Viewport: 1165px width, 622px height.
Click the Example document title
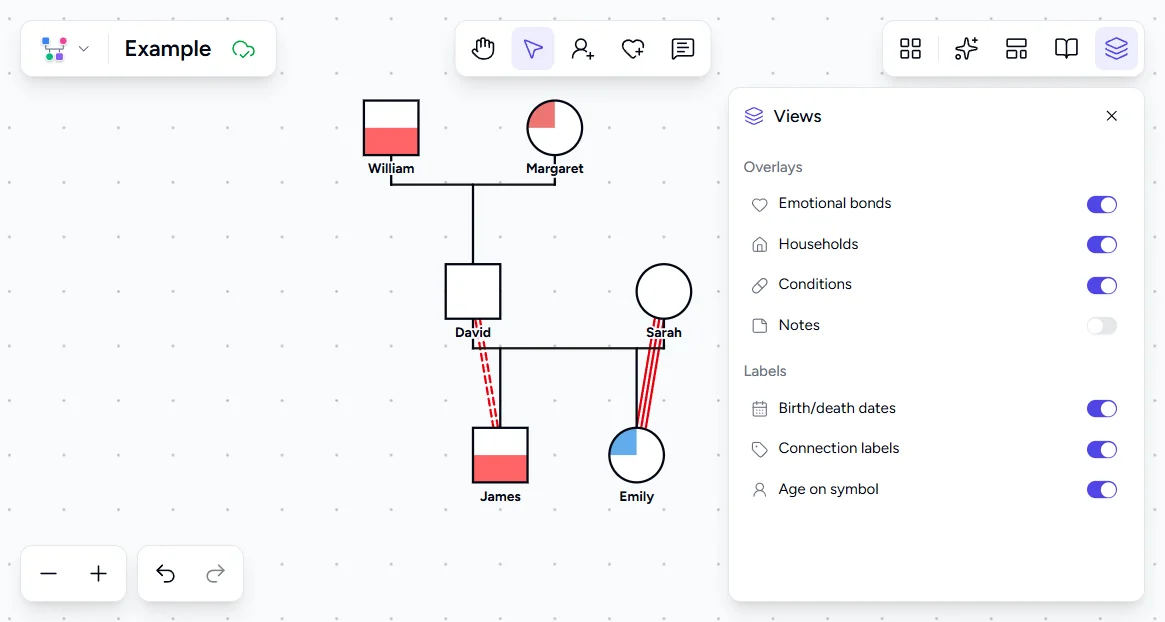point(168,49)
